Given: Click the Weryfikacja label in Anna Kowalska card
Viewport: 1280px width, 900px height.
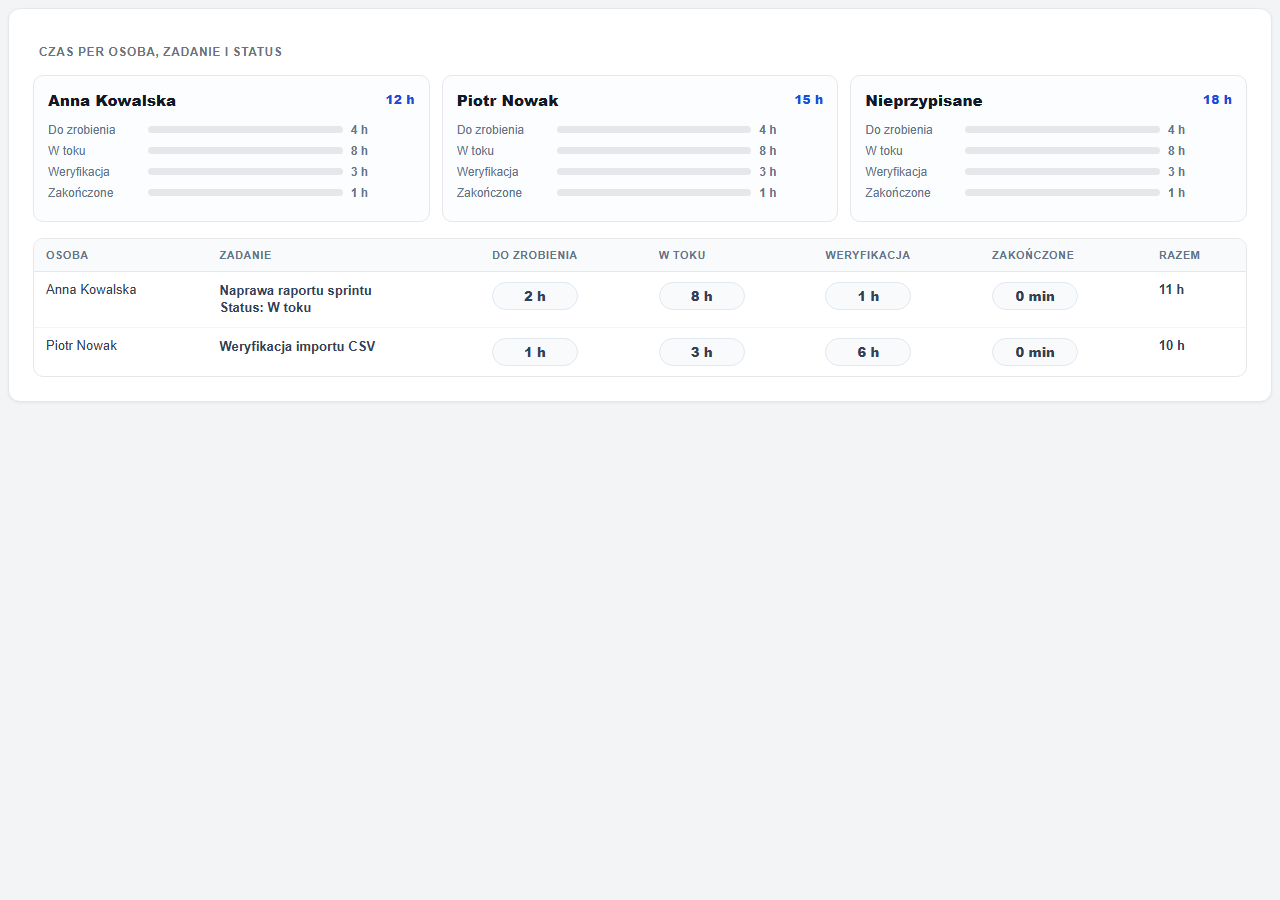Looking at the screenshot, I should (x=79, y=172).
